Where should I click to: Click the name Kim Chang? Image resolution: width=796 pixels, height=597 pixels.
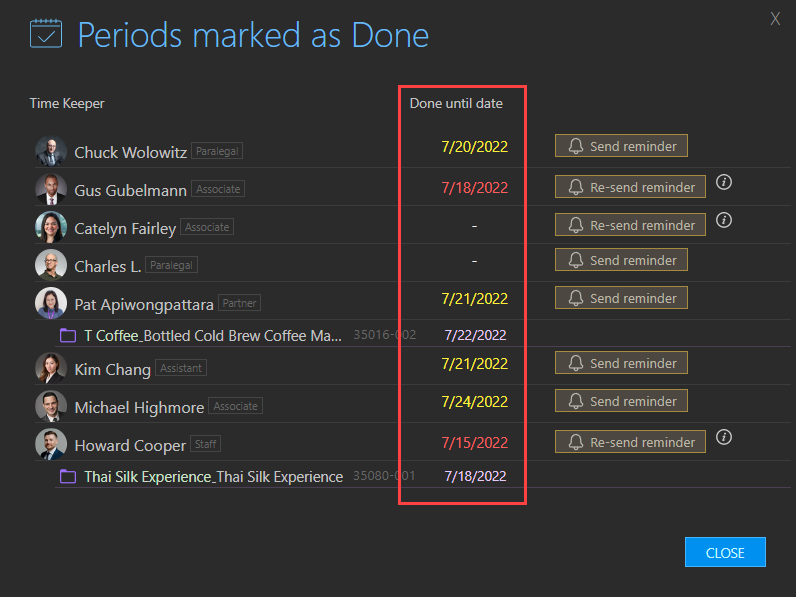pos(112,370)
